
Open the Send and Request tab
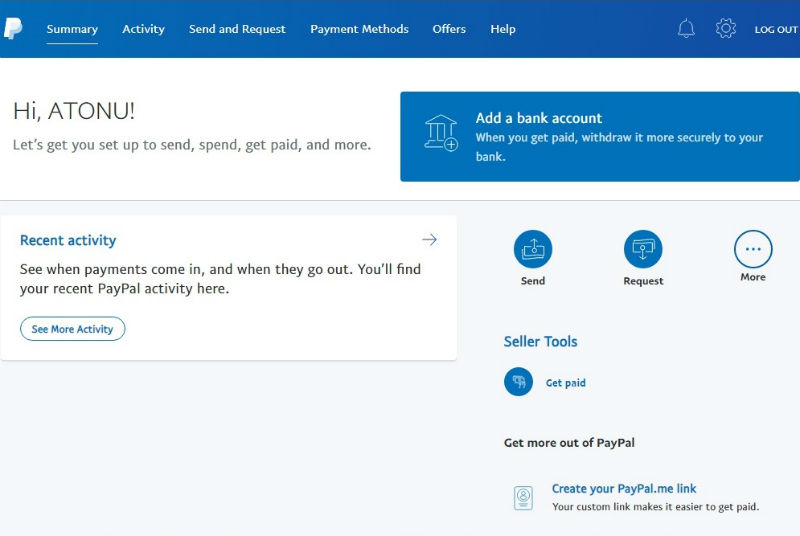point(237,29)
